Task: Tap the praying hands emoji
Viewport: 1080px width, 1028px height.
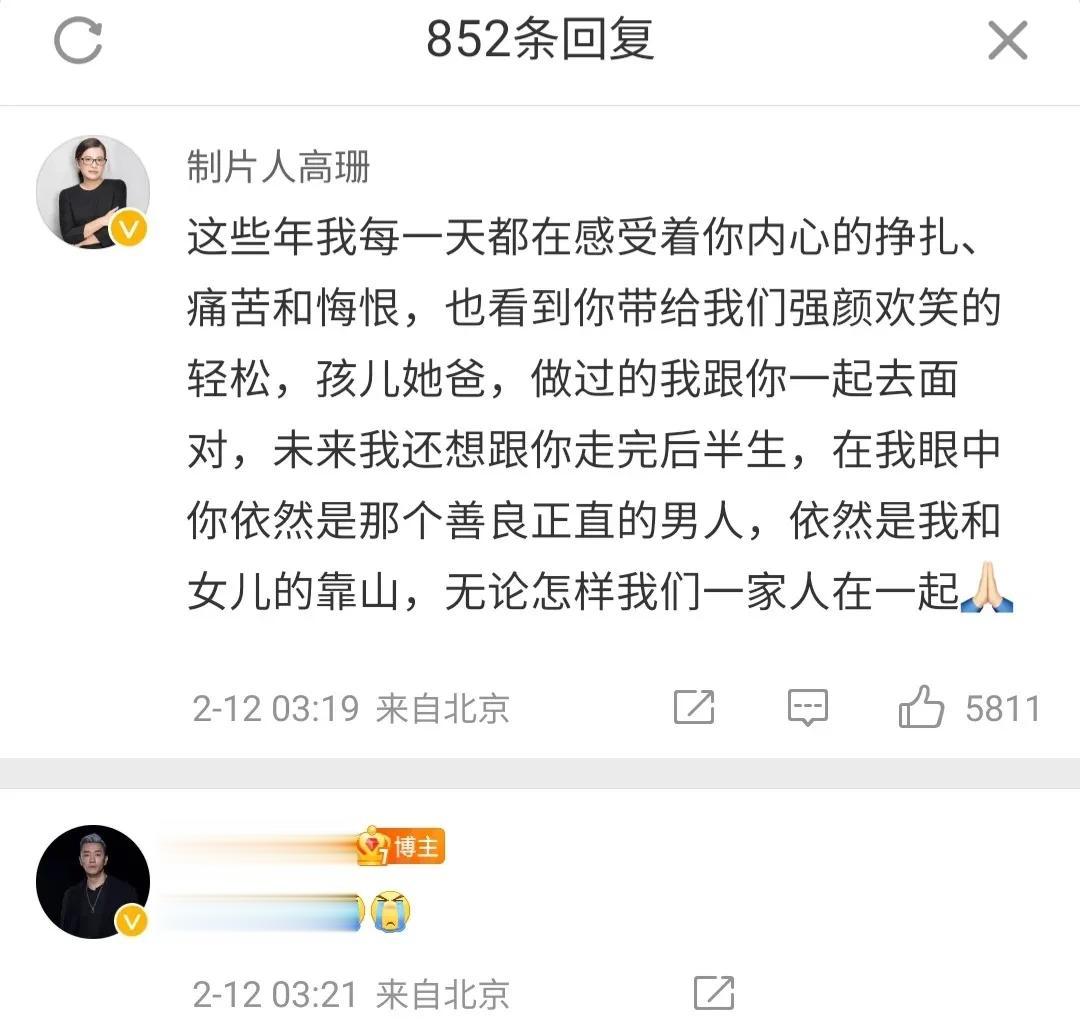Action: click(990, 587)
